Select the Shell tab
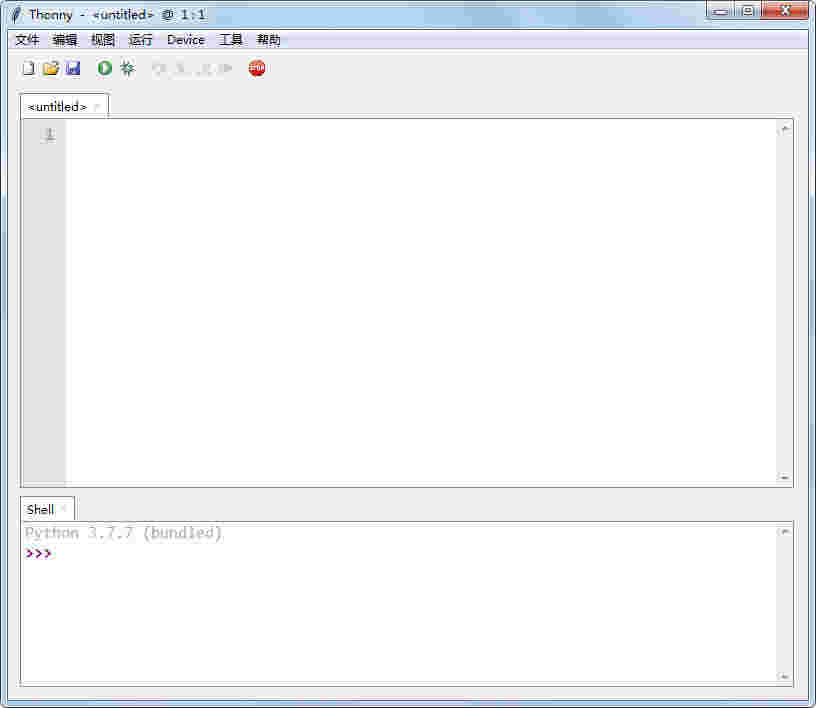Image resolution: width=816 pixels, height=708 pixels. (39, 509)
